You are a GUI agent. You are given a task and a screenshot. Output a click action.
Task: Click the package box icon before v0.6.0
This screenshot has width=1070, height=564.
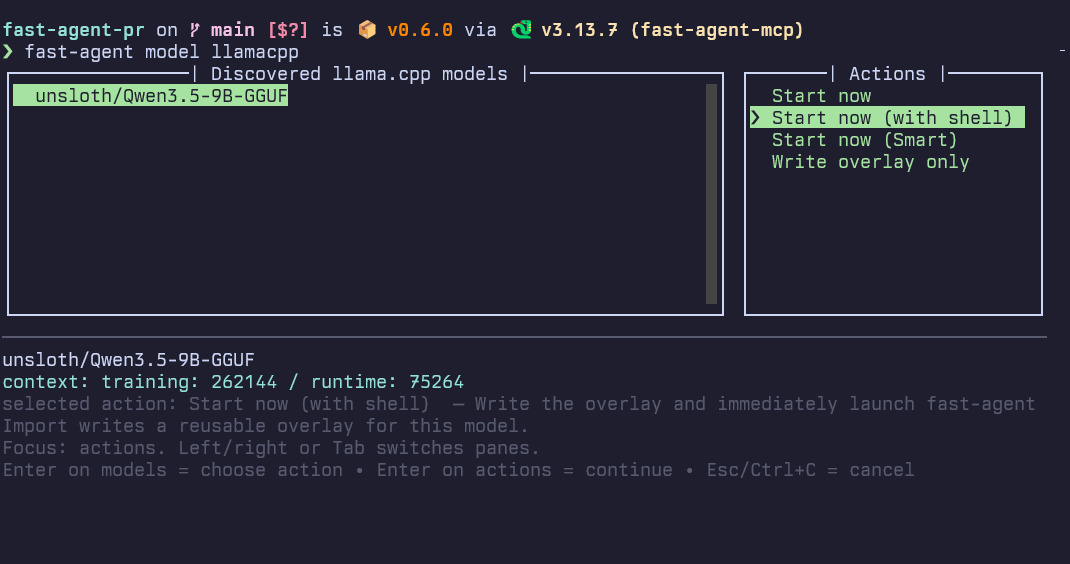click(x=367, y=30)
